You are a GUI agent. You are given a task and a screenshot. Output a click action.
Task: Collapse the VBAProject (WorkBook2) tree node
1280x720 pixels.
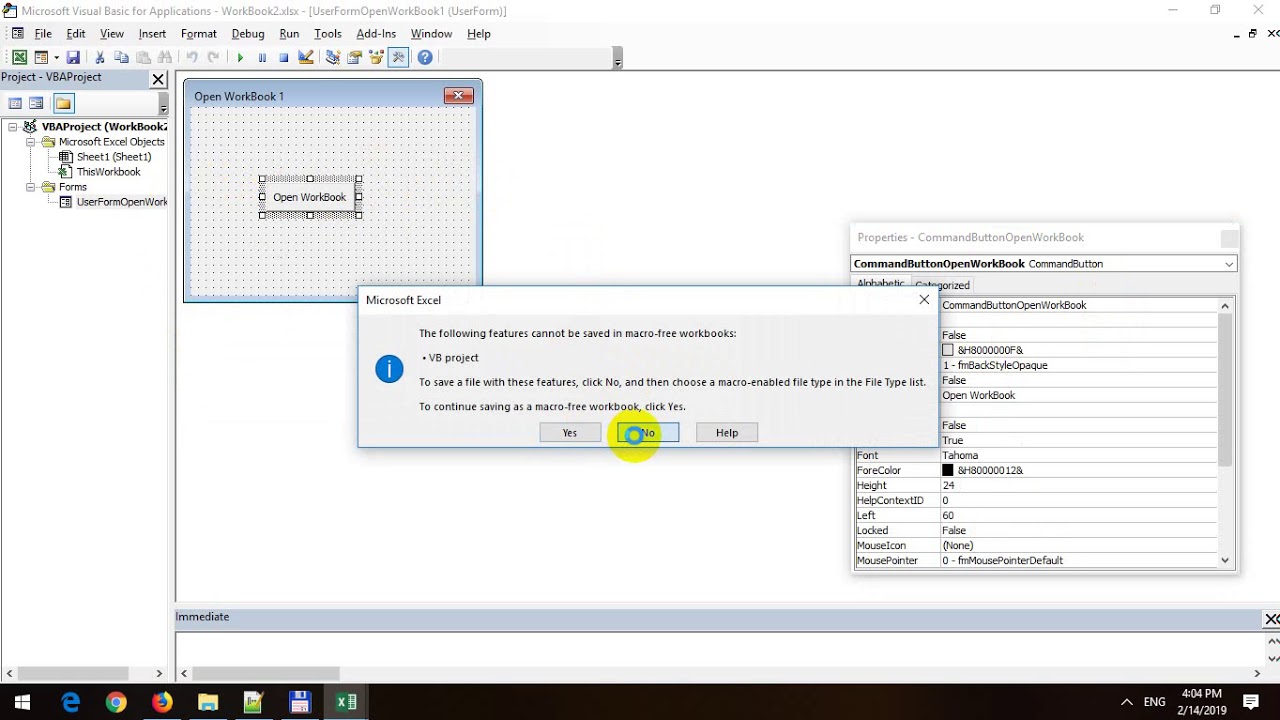coord(13,127)
